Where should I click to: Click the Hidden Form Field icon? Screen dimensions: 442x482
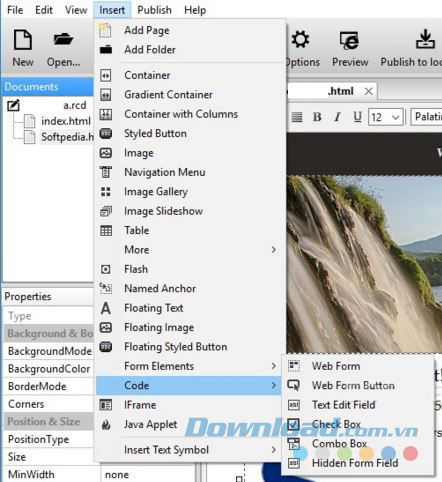[x=294, y=463]
